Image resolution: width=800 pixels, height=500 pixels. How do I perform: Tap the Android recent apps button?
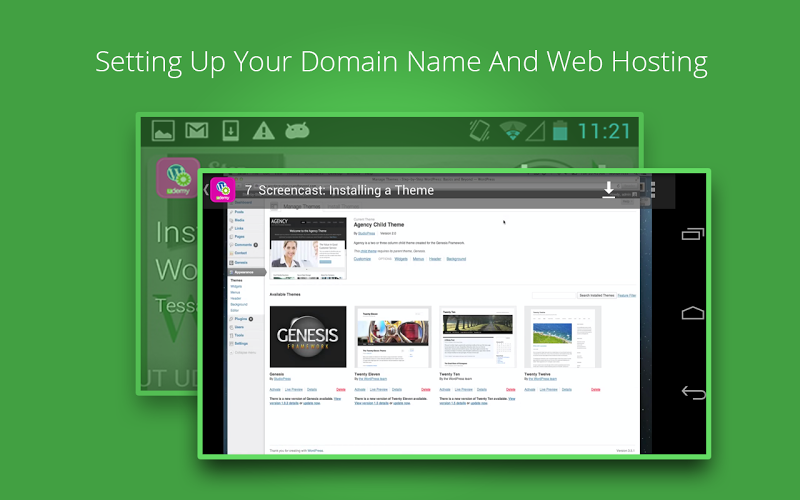[693, 234]
